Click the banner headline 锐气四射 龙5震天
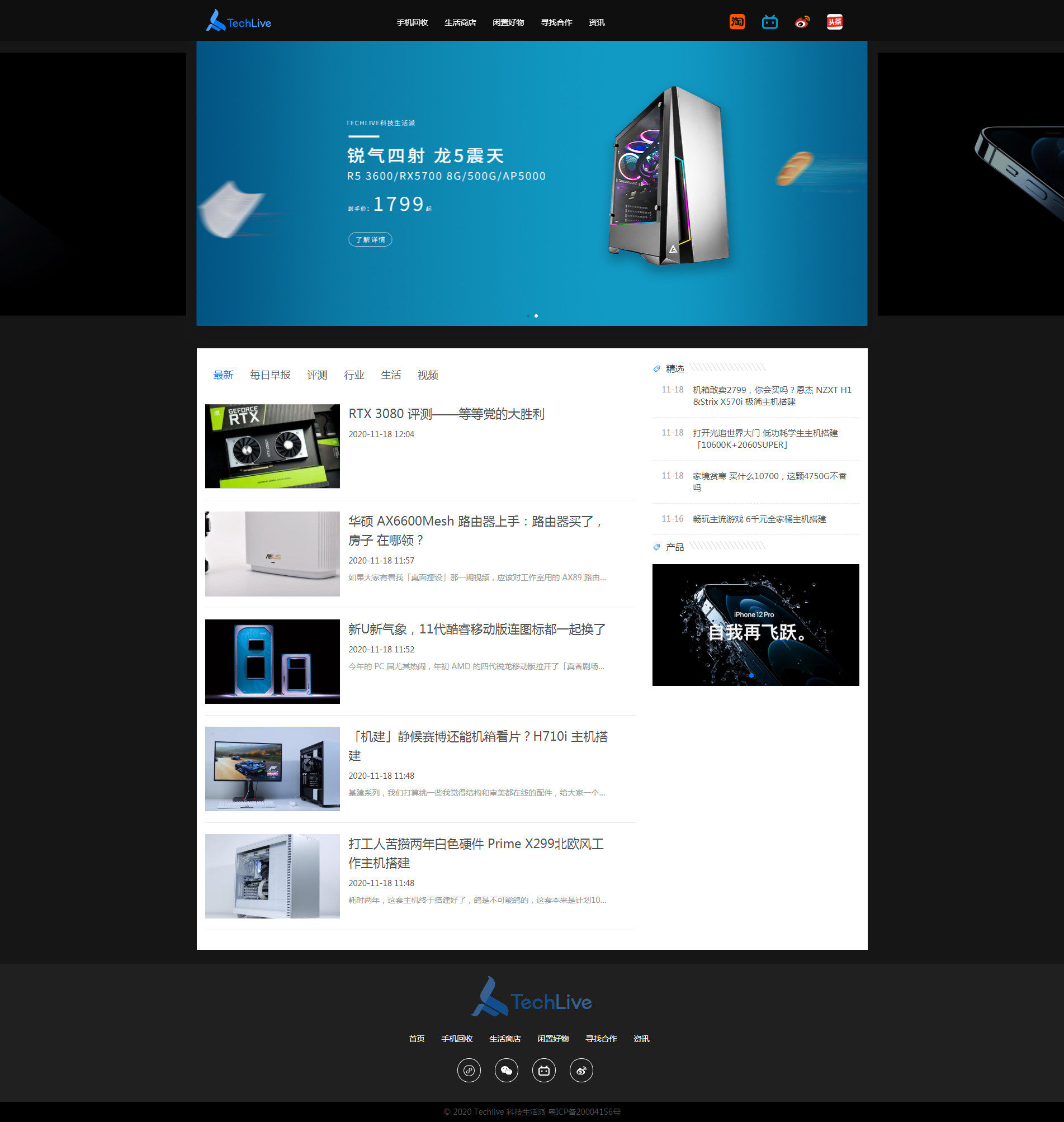 point(425,156)
